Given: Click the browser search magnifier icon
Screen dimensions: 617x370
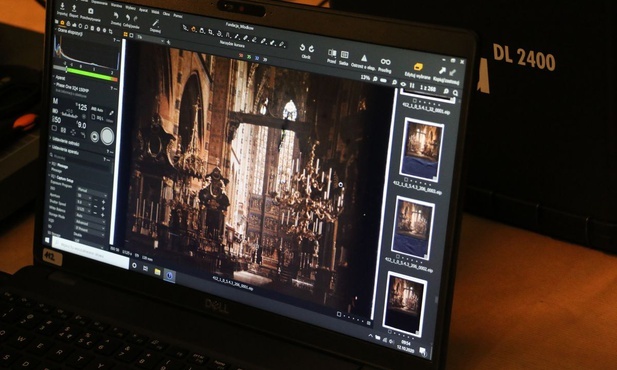Looking at the screenshot, I should click(456, 93).
